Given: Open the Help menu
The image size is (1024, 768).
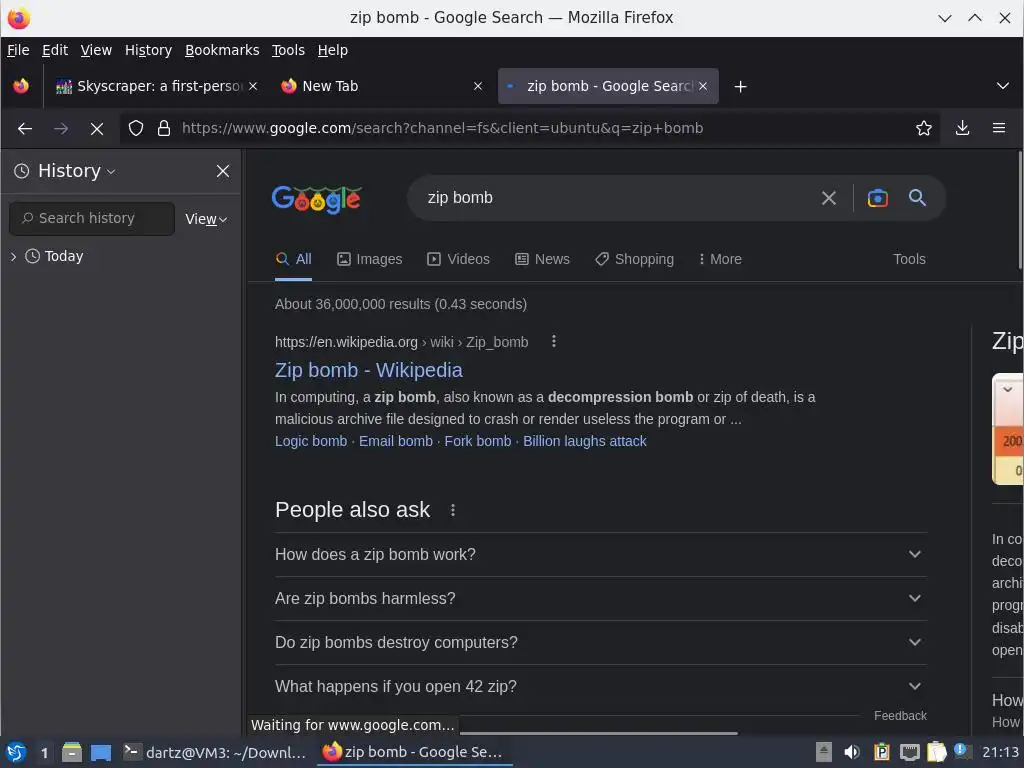Looking at the screenshot, I should [x=332, y=50].
